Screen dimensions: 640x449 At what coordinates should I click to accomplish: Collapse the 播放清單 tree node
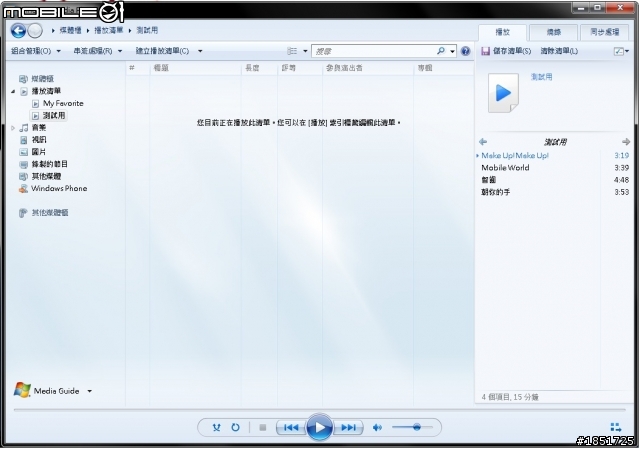tap(13, 91)
